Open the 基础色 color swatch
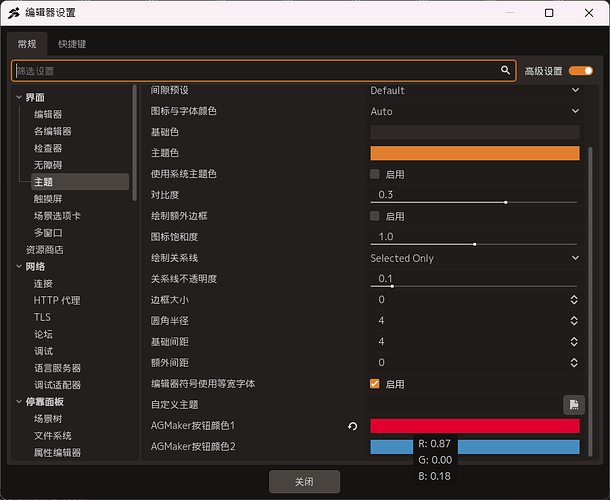The image size is (610, 500). [x=475, y=132]
